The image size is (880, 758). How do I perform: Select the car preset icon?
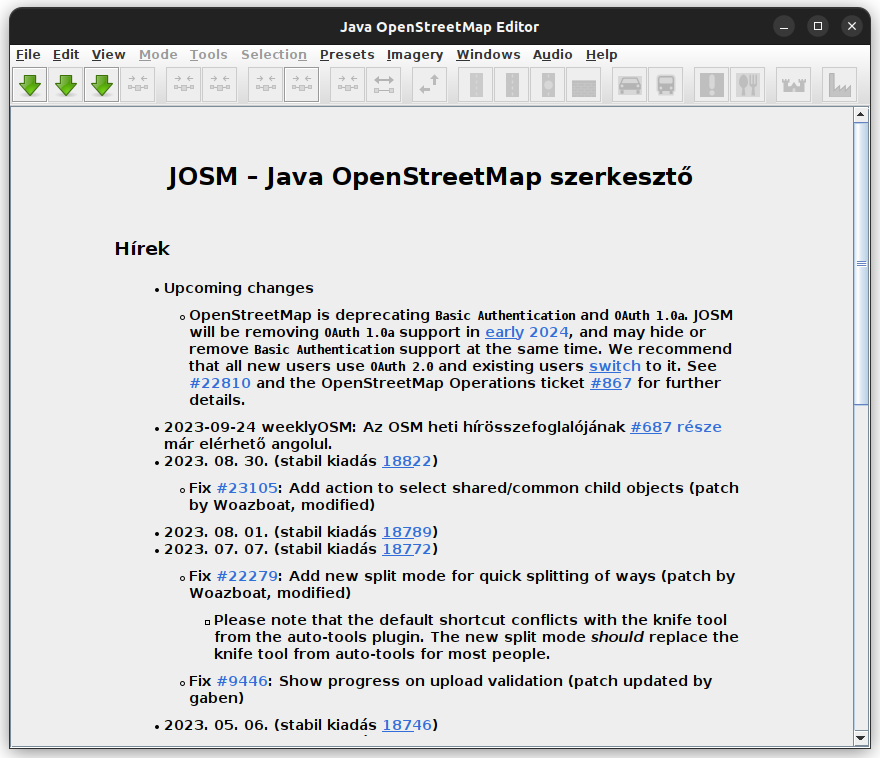tap(630, 85)
